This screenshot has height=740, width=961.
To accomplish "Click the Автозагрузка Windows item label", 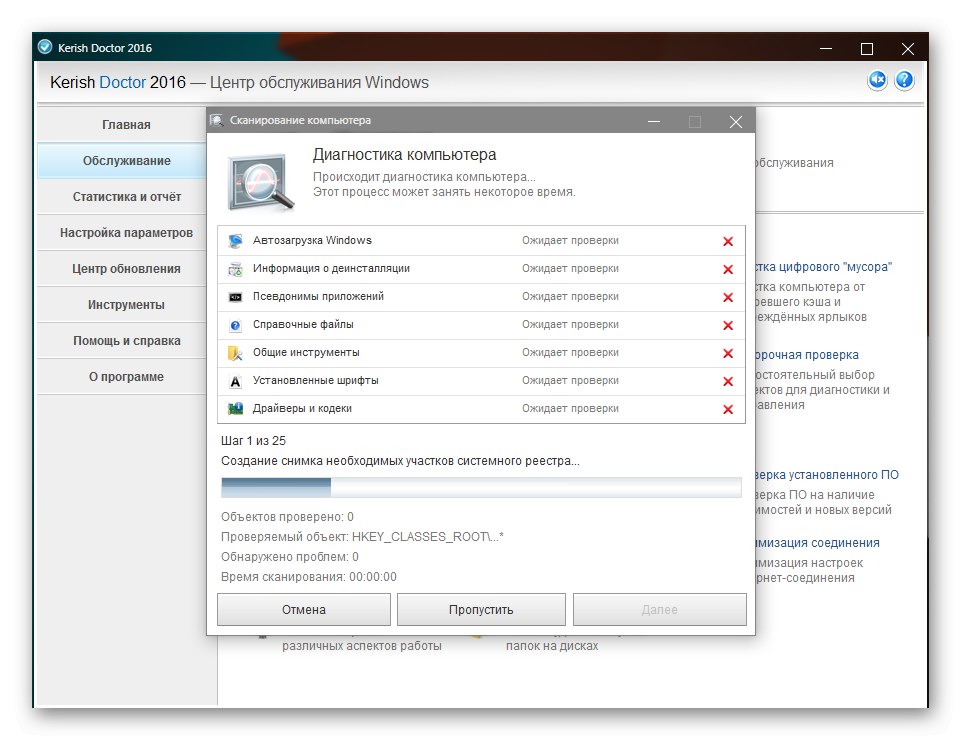I will click(312, 240).
